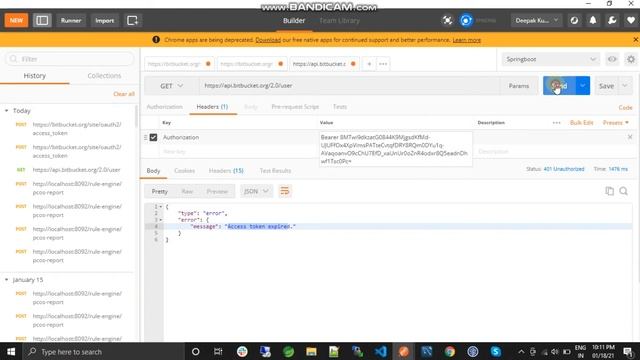Copy response with the copy icon
The image size is (640, 360).
pos(609,191)
